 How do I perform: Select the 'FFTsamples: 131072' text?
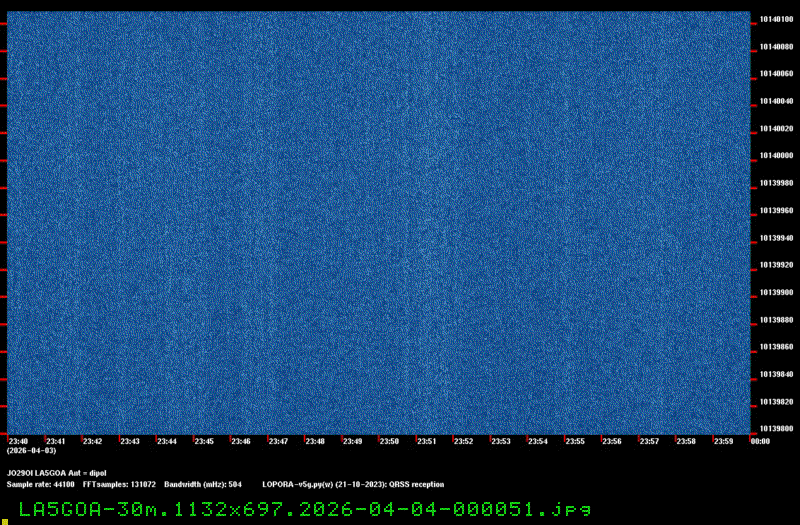(119, 485)
